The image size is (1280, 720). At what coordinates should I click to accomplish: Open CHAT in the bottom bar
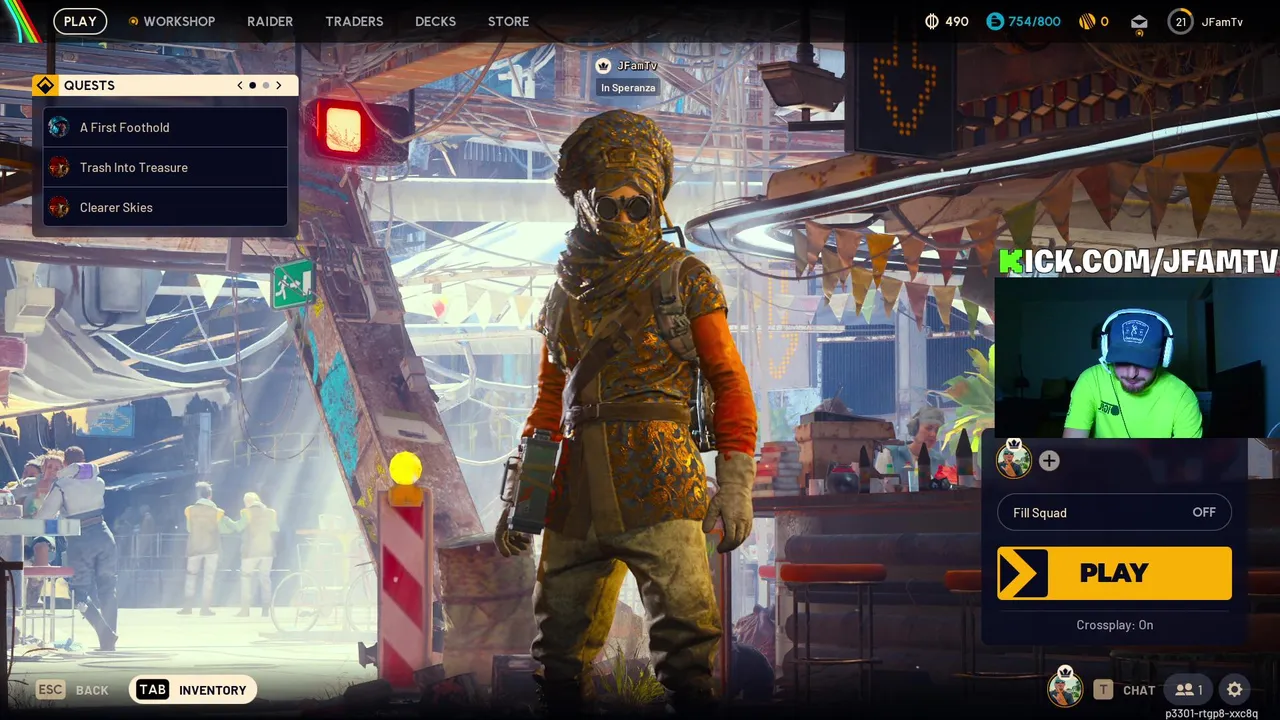(x=1139, y=690)
